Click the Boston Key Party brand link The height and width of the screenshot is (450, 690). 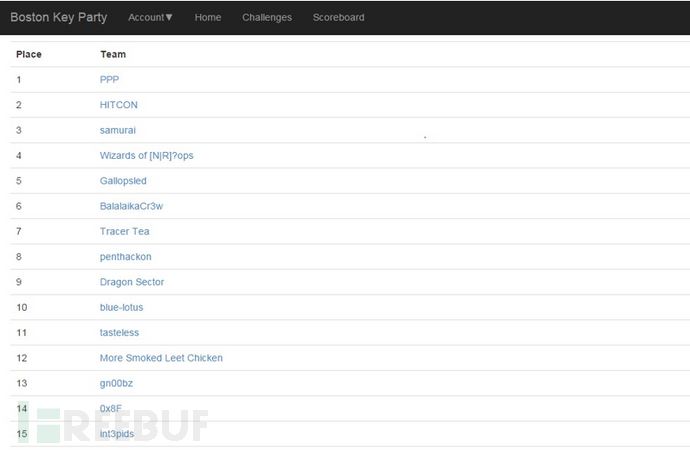pos(59,18)
